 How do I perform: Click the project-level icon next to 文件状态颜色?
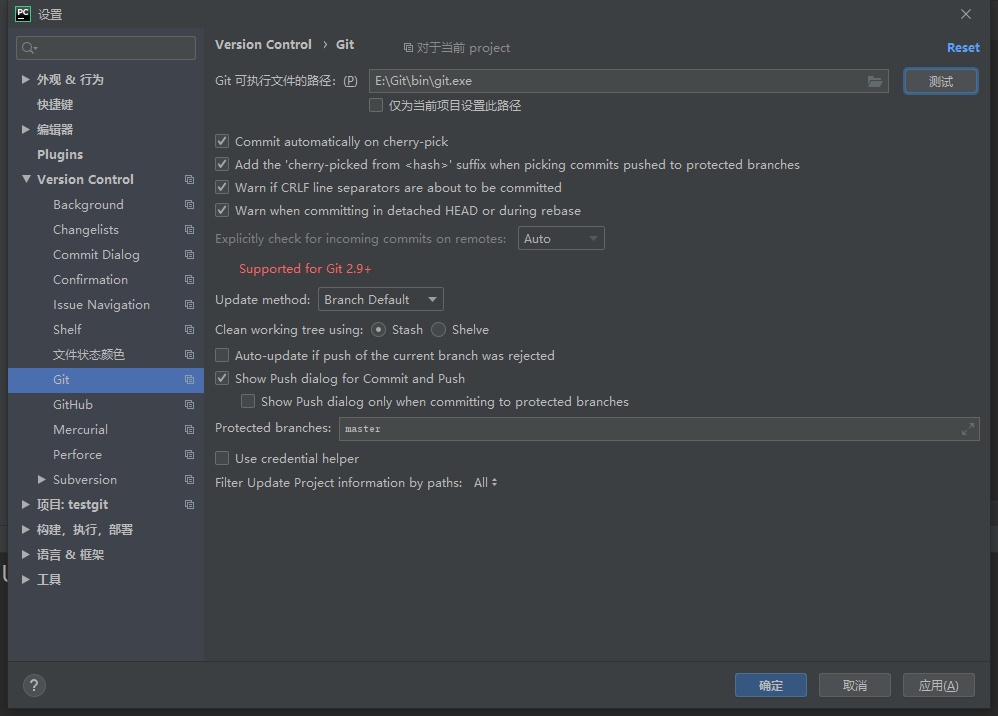pyautogui.click(x=190, y=354)
